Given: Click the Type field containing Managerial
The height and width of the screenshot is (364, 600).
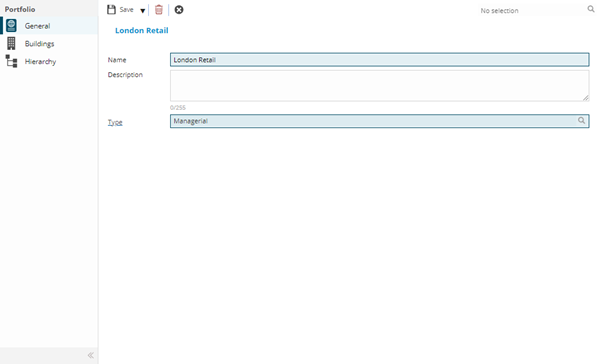Looking at the screenshot, I should click(380, 121).
